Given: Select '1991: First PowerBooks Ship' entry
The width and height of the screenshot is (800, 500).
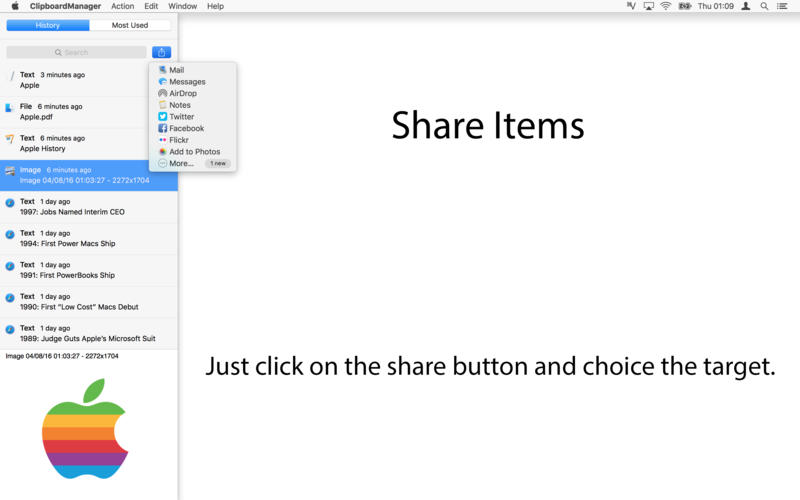Looking at the screenshot, I should click(89, 270).
